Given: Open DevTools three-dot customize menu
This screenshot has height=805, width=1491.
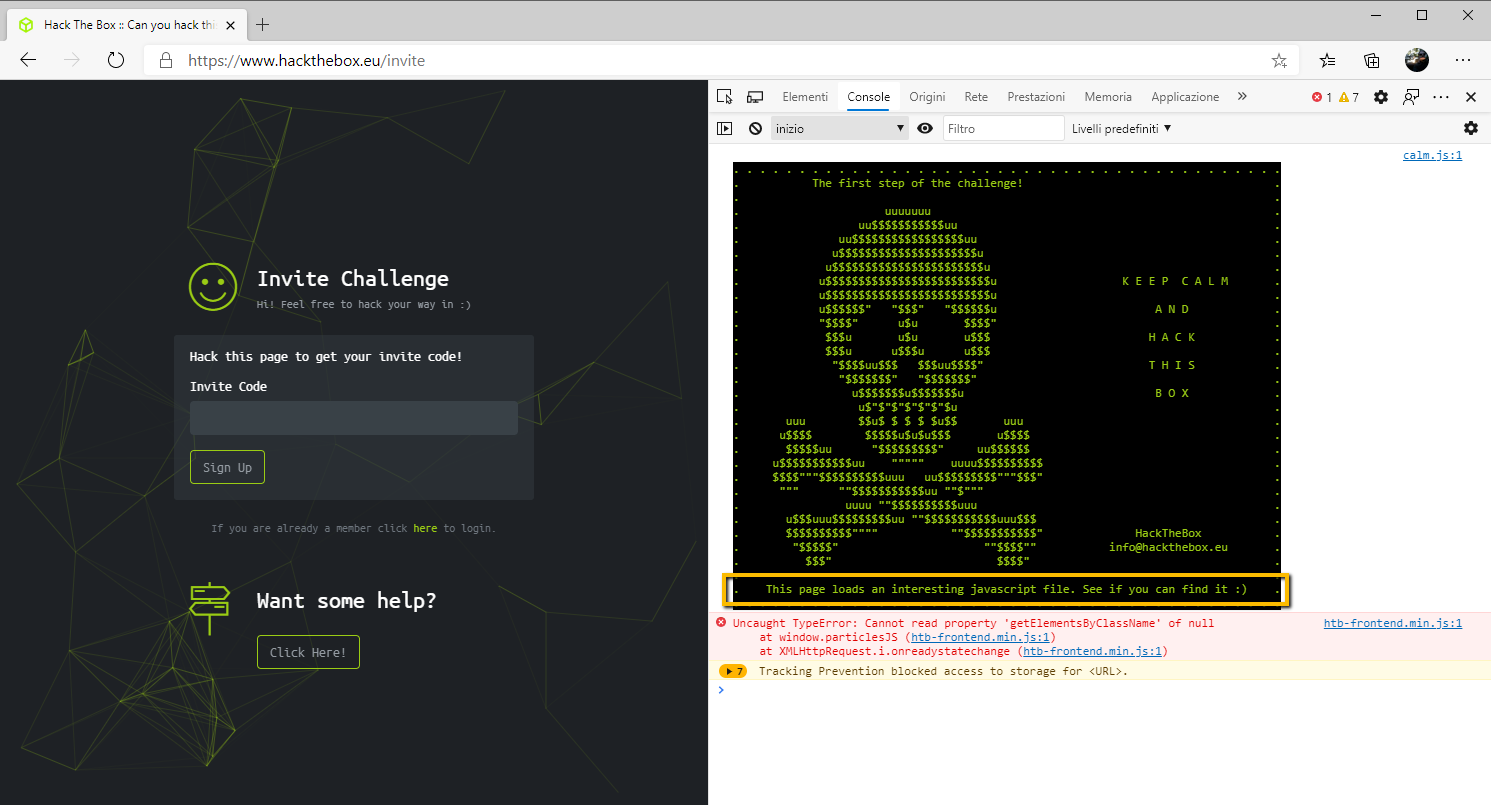Looking at the screenshot, I should tap(1441, 97).
